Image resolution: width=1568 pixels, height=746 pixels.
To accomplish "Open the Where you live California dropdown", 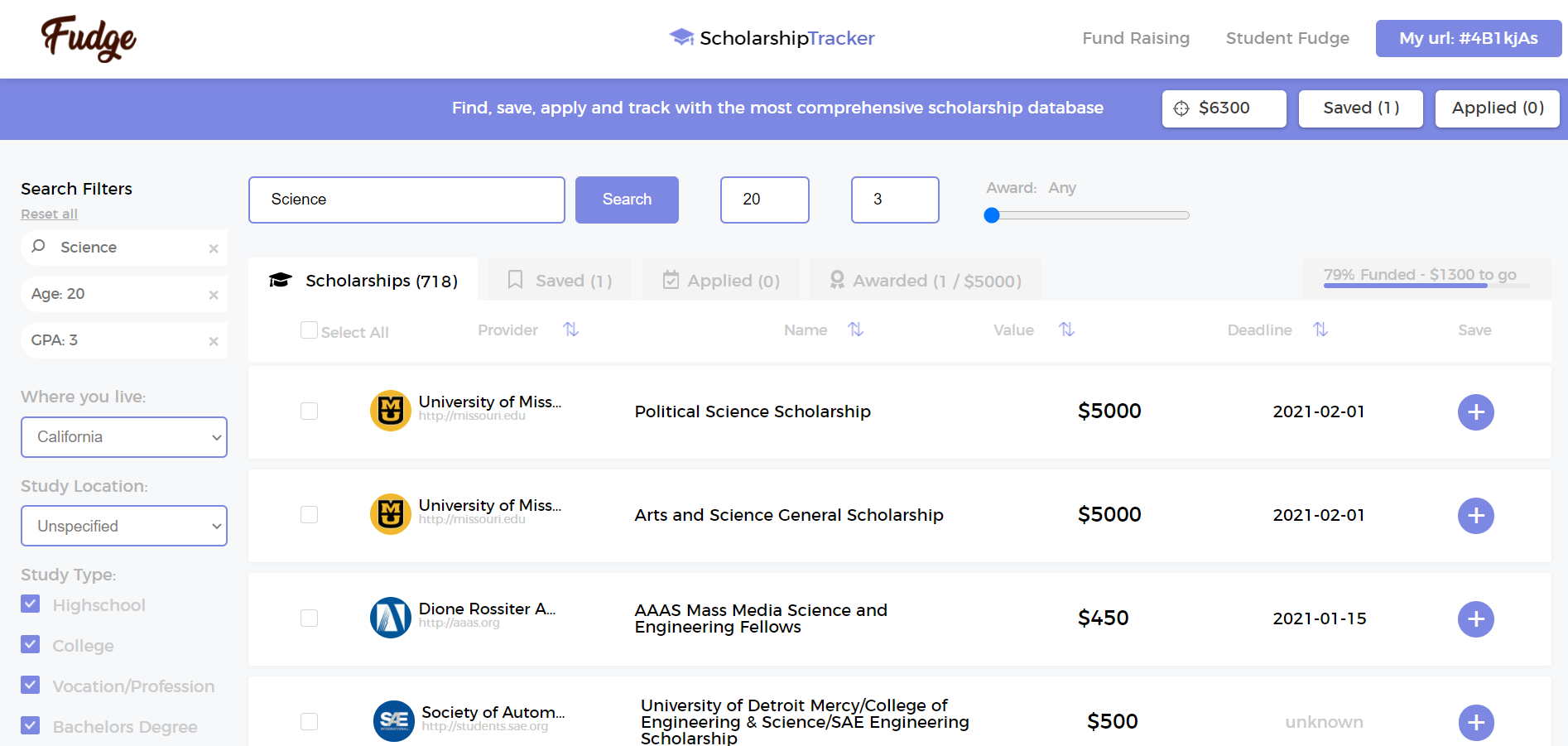I will click(x=124, y=437).
